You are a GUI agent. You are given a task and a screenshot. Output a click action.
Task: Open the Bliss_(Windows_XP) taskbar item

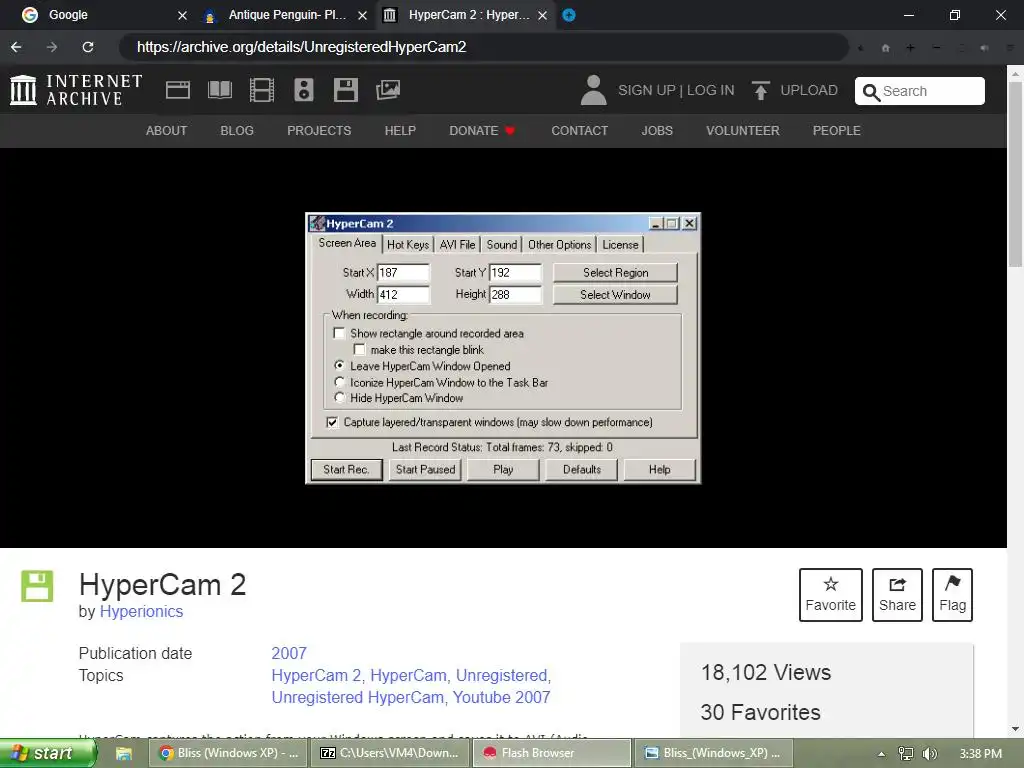tap(714, 753)
